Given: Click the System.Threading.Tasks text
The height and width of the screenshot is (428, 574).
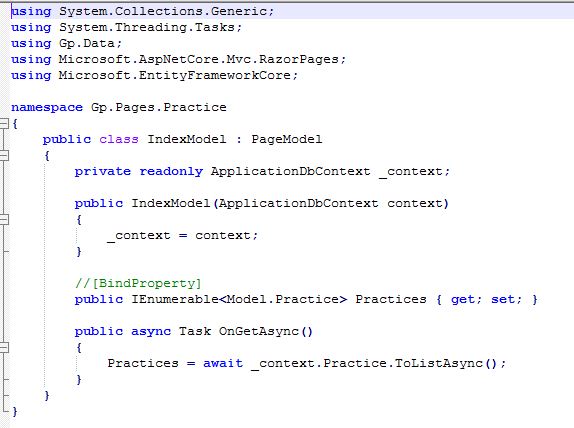Looking at the screenshot, I should (x=150, y=27).
